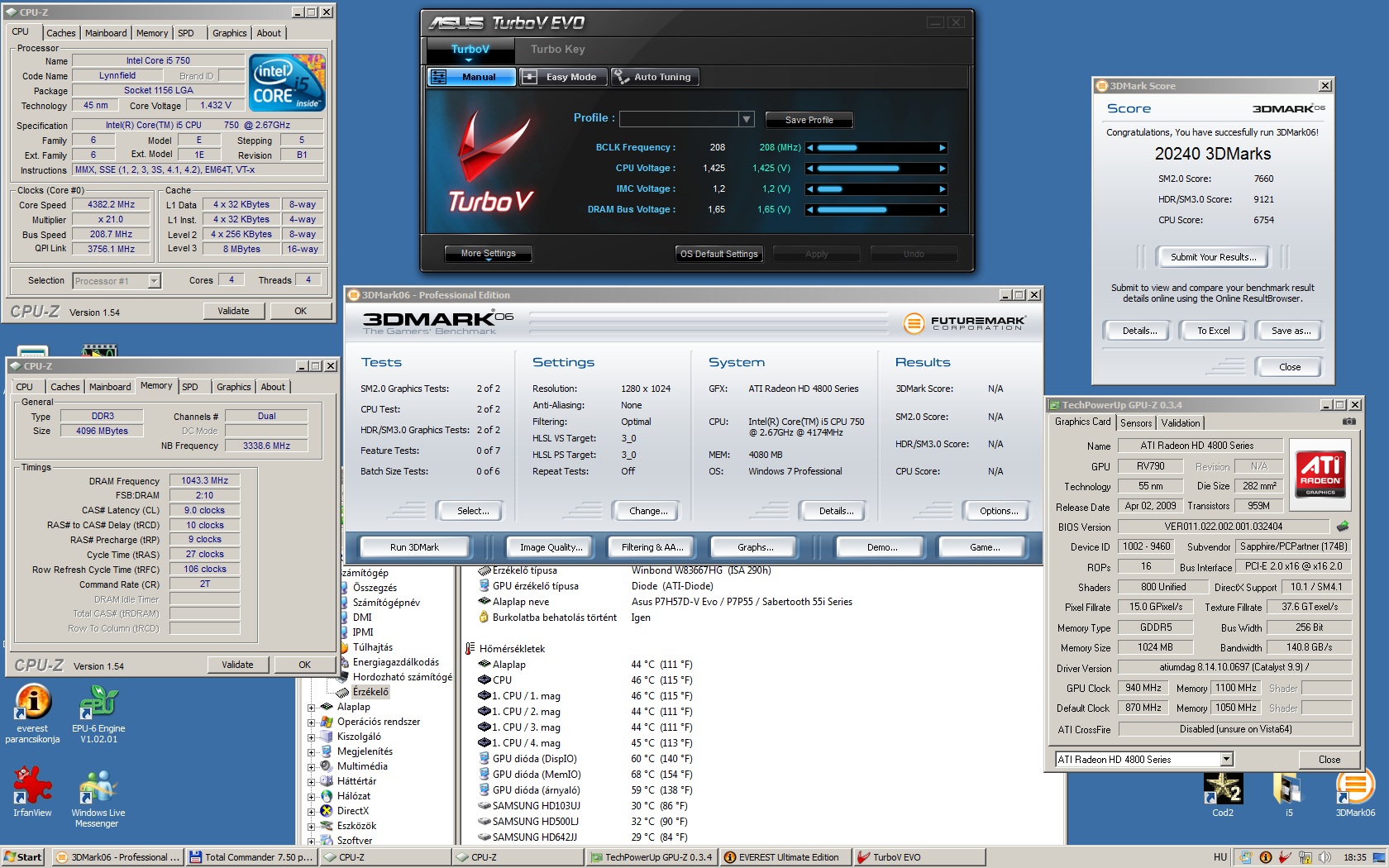
Task: Click OS Default Settings in TurboV
Action: (718, 254)
